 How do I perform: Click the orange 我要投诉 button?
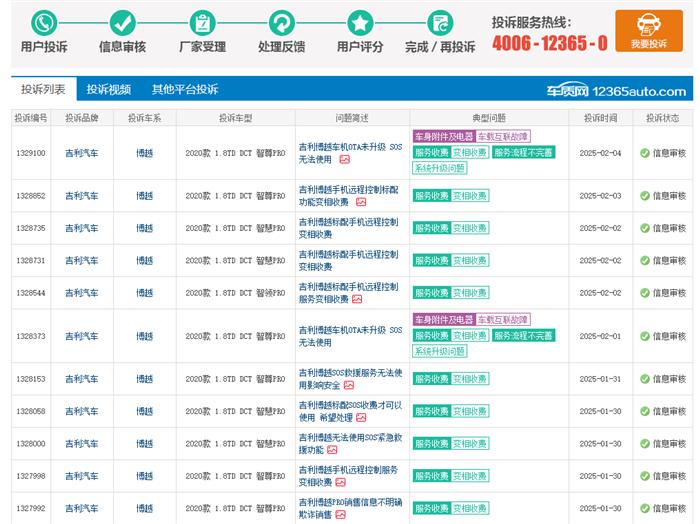[649, 31]
